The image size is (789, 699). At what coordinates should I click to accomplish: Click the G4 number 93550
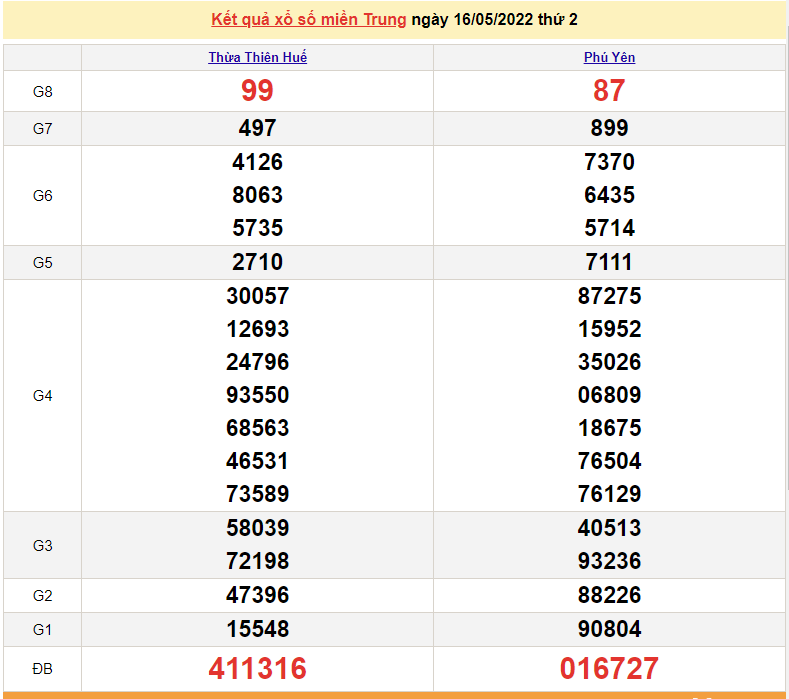click(x=257, y=395)
